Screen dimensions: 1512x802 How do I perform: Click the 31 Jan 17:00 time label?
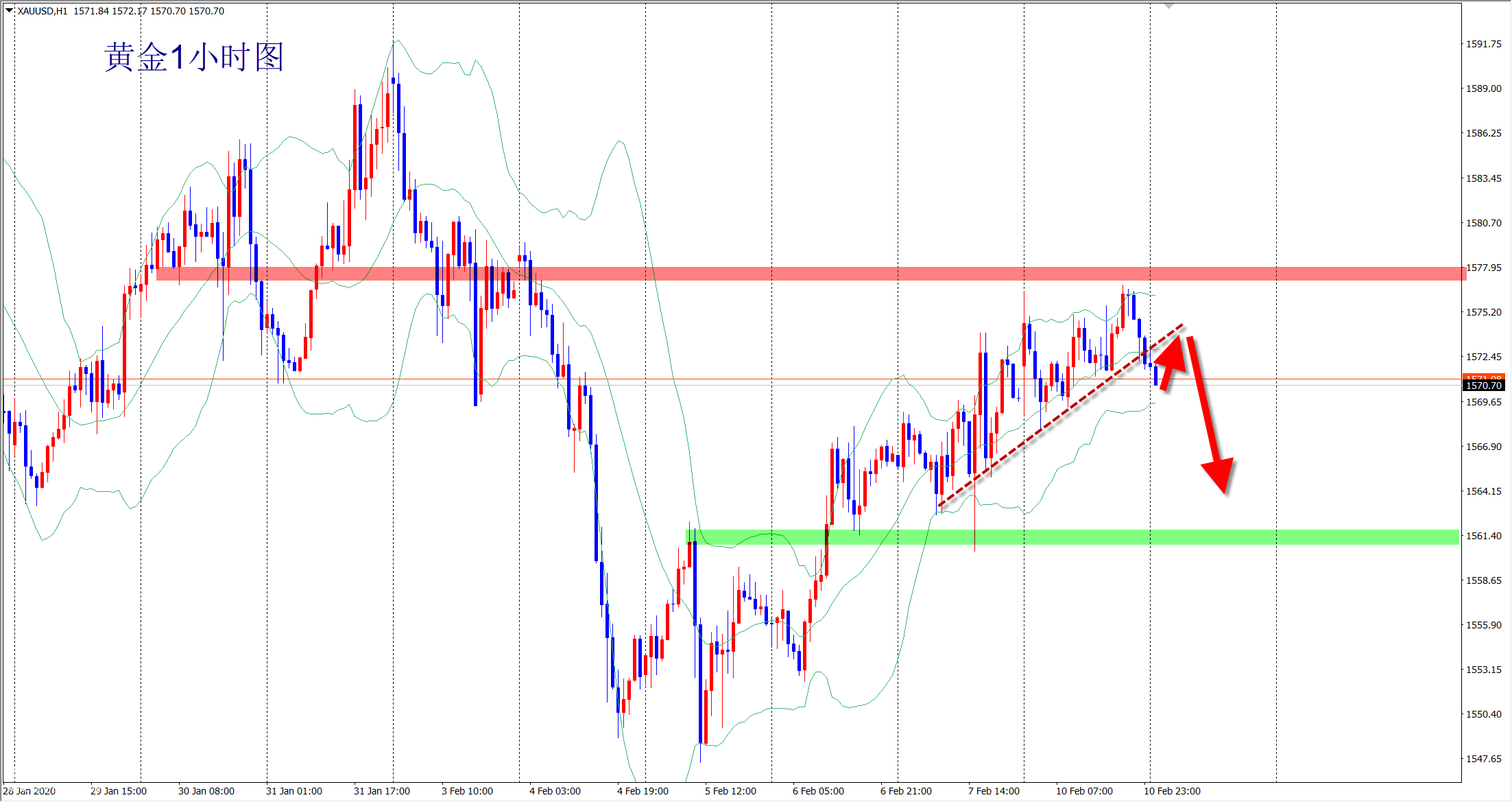(x=381, y=791)
